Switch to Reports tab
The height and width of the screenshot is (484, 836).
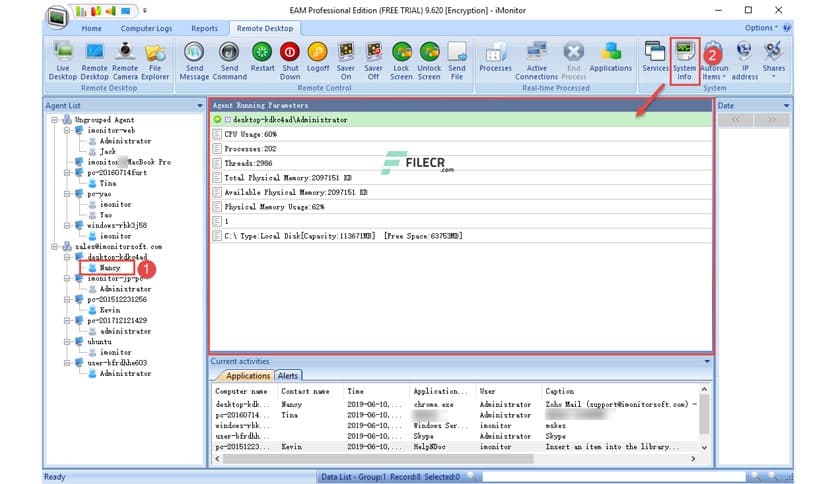point(204,28)
